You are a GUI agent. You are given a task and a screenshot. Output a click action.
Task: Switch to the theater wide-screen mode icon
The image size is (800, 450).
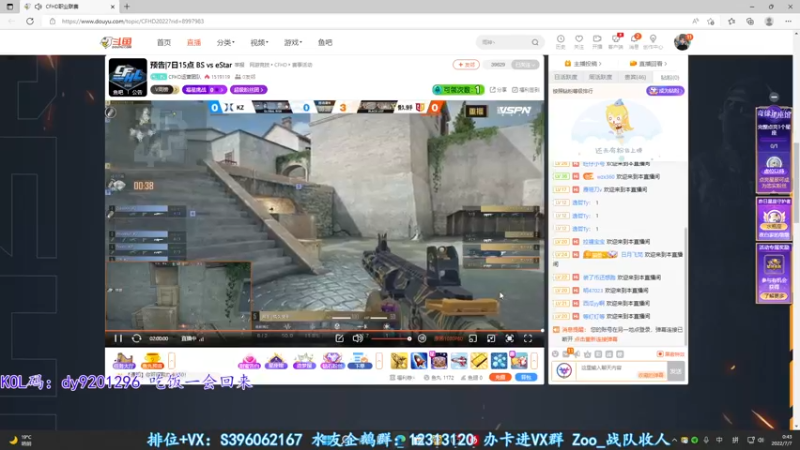click(491, 338)
